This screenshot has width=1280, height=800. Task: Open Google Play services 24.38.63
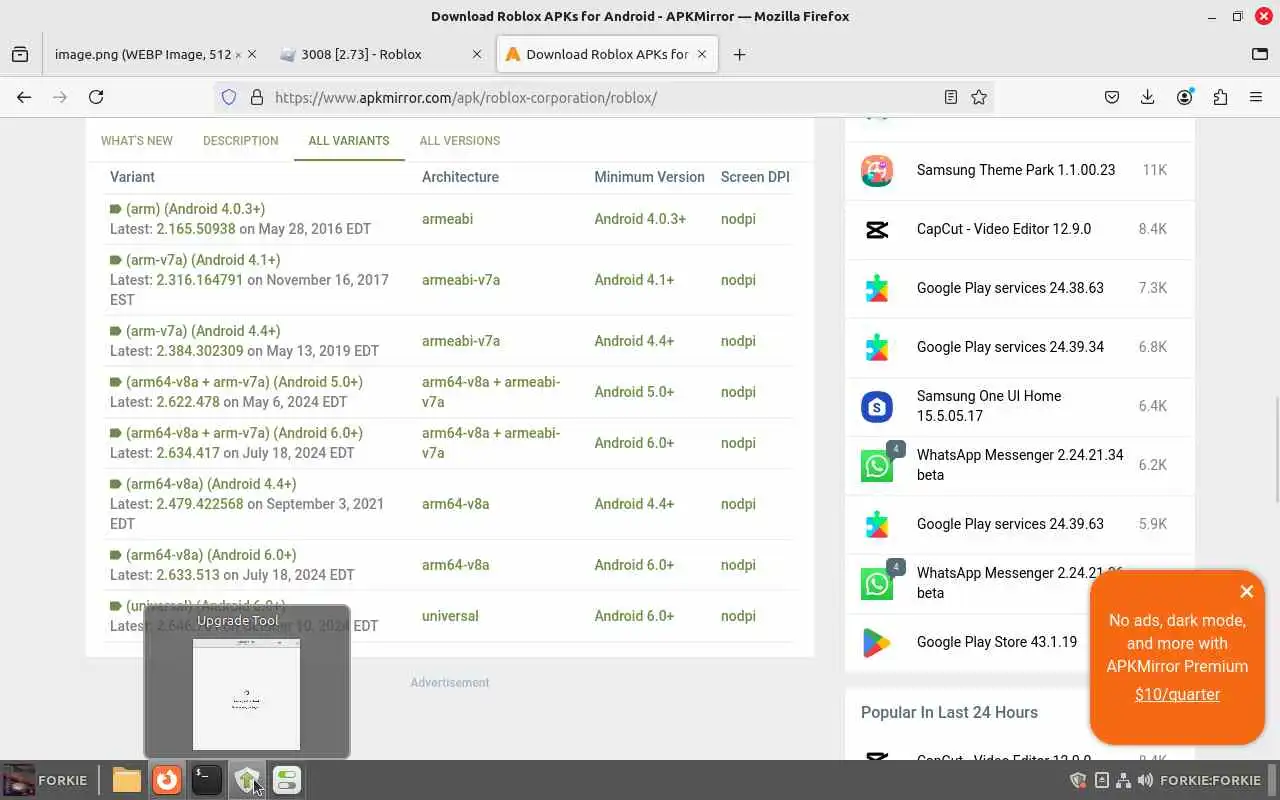(1010, 288)
